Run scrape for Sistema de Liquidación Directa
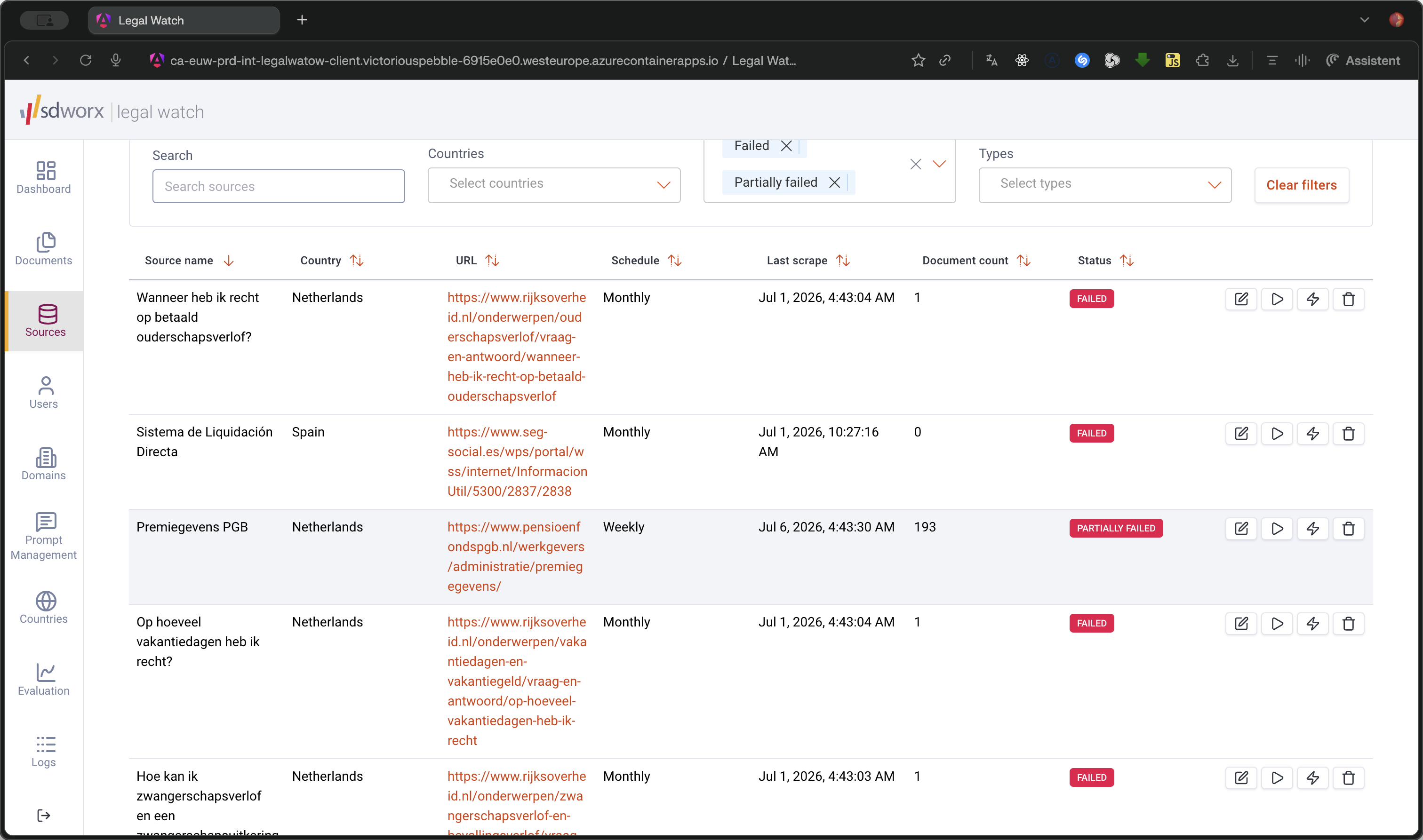 [1276, 434]
